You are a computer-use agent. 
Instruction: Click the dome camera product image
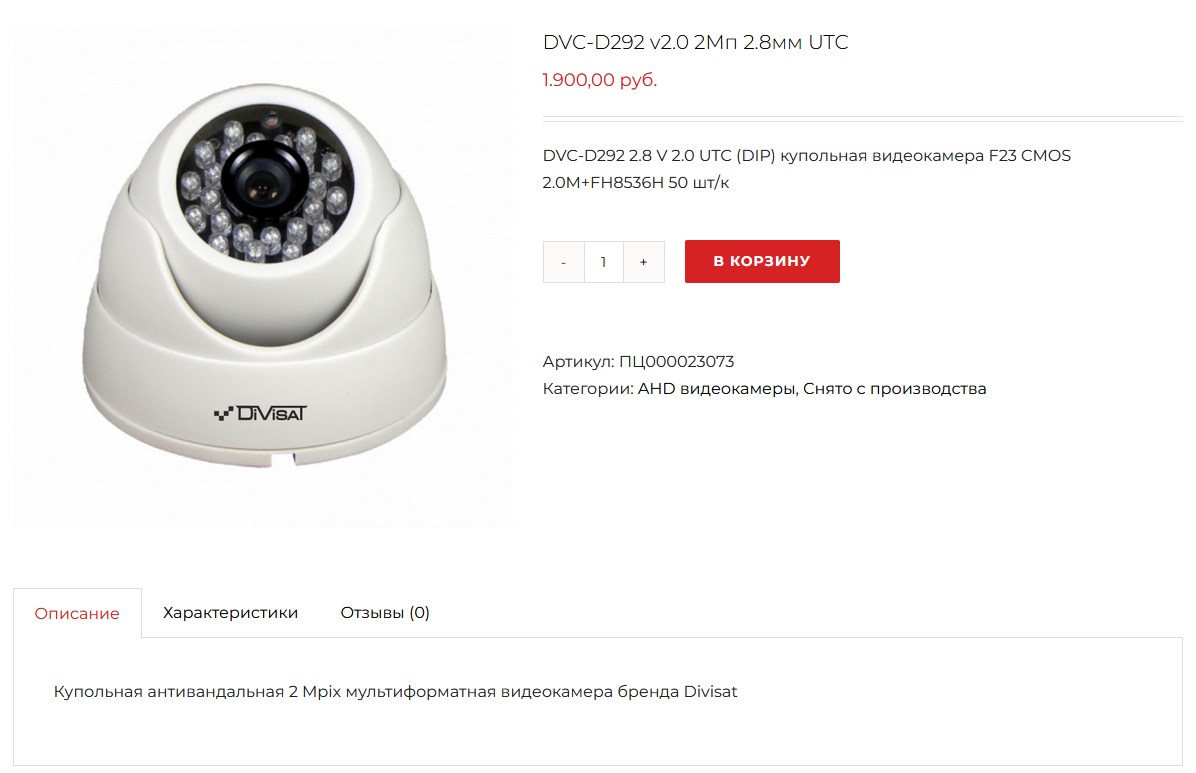tap(263, 276)
